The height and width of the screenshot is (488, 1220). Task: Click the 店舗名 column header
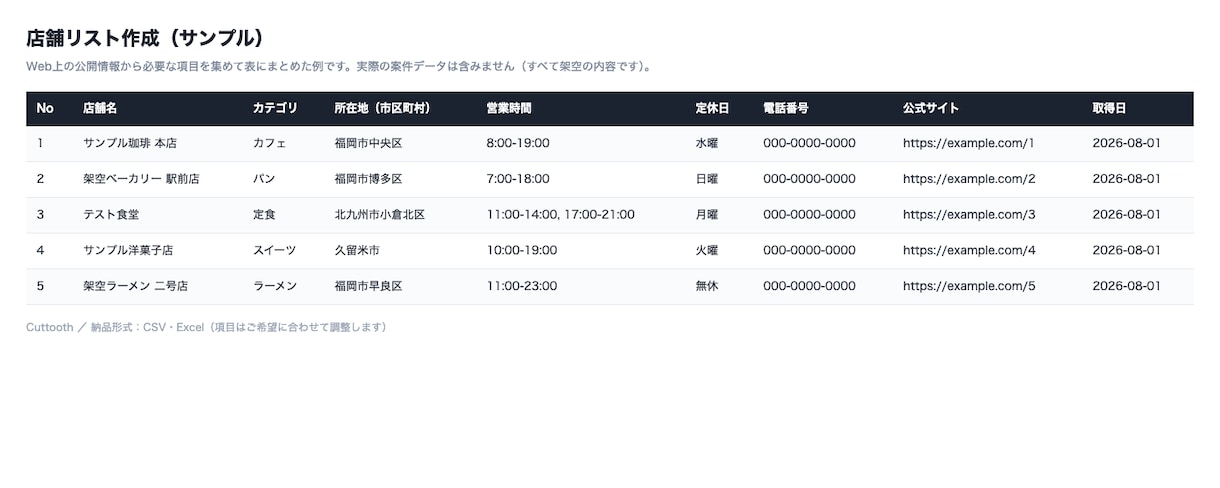100,108
